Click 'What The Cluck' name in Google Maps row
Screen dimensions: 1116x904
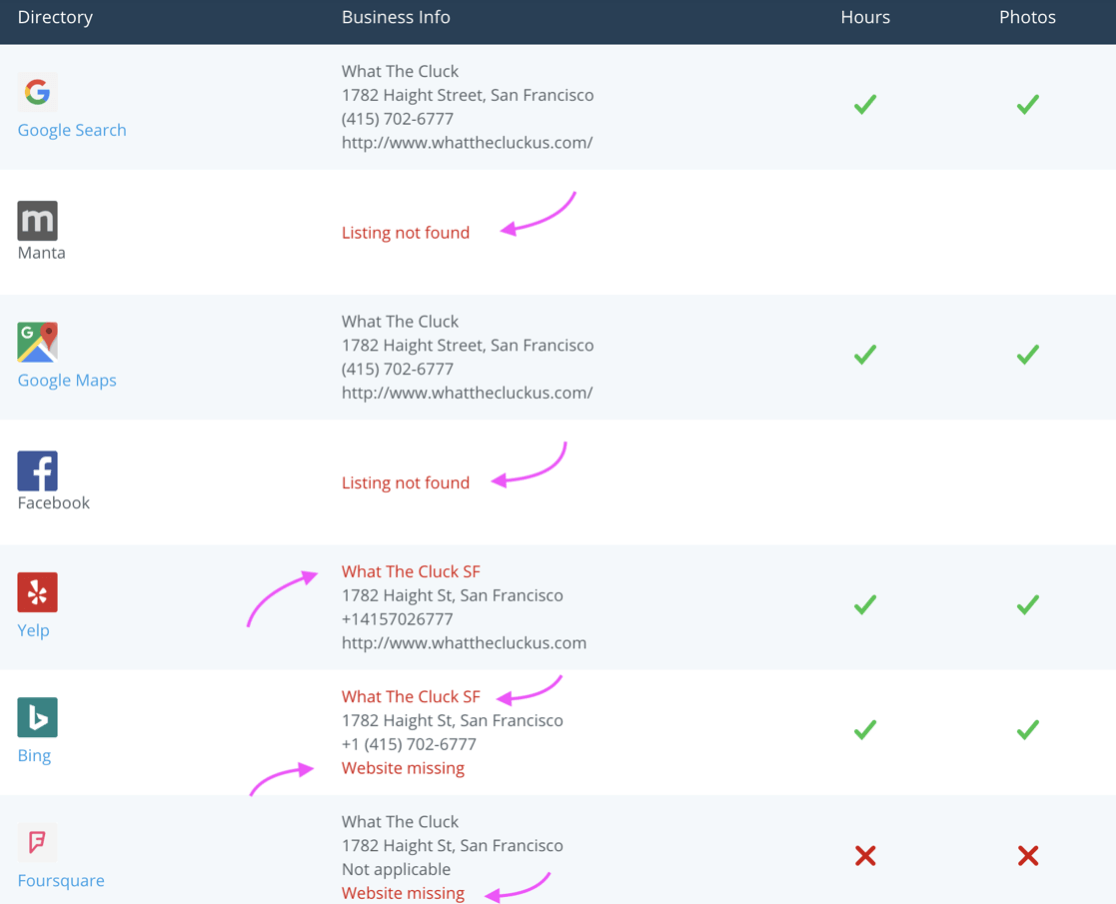point(400,321)
